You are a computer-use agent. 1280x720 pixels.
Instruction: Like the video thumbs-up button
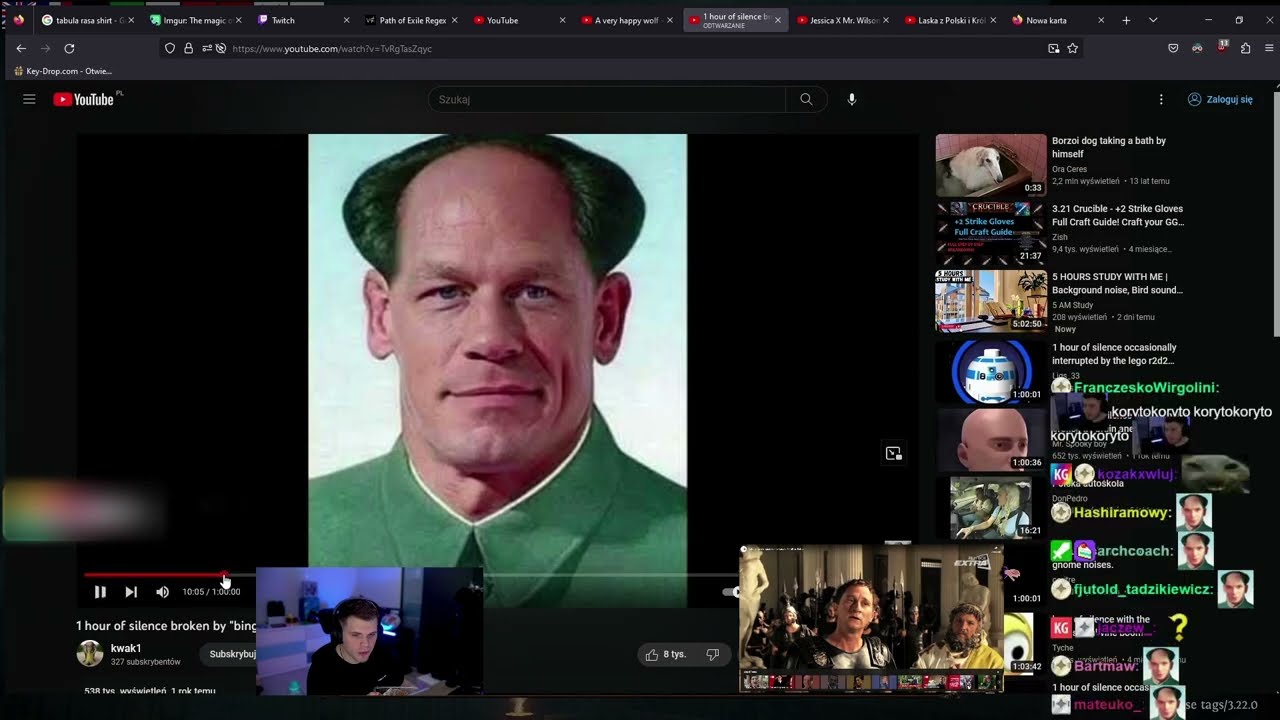click(x=665, y=654)
